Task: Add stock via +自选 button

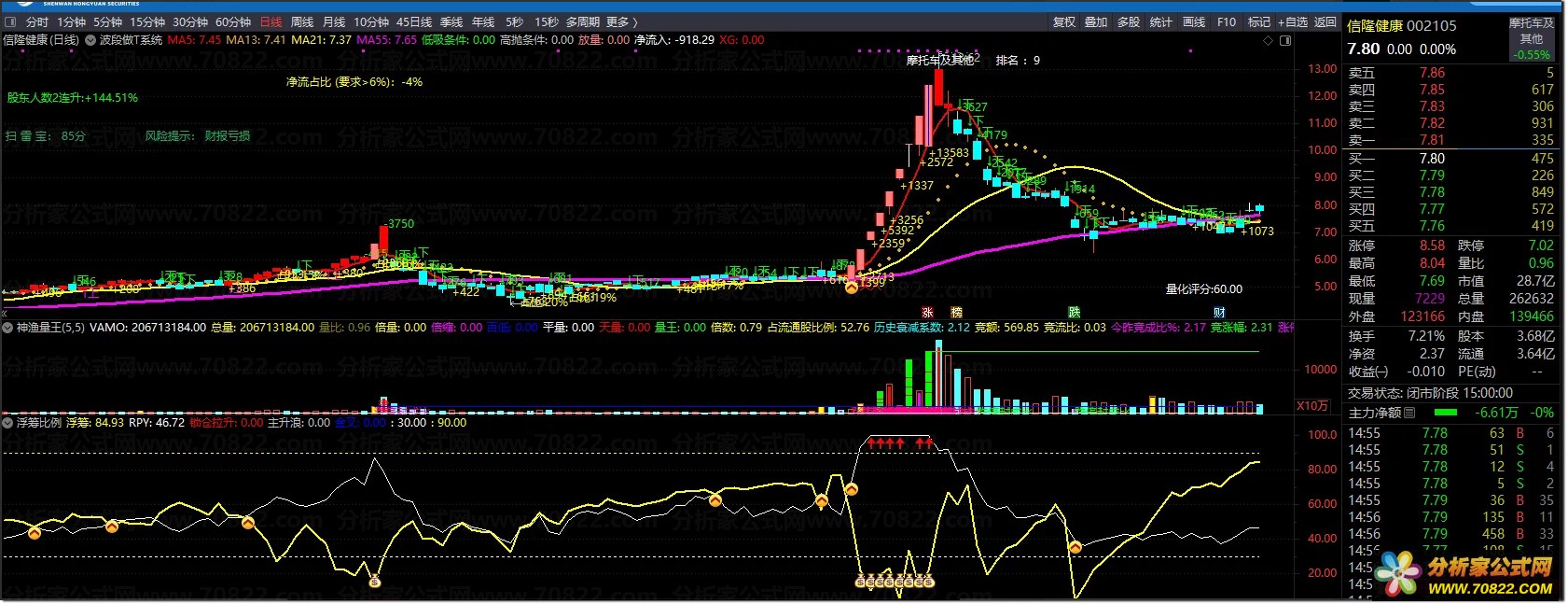Action: 1293,22
